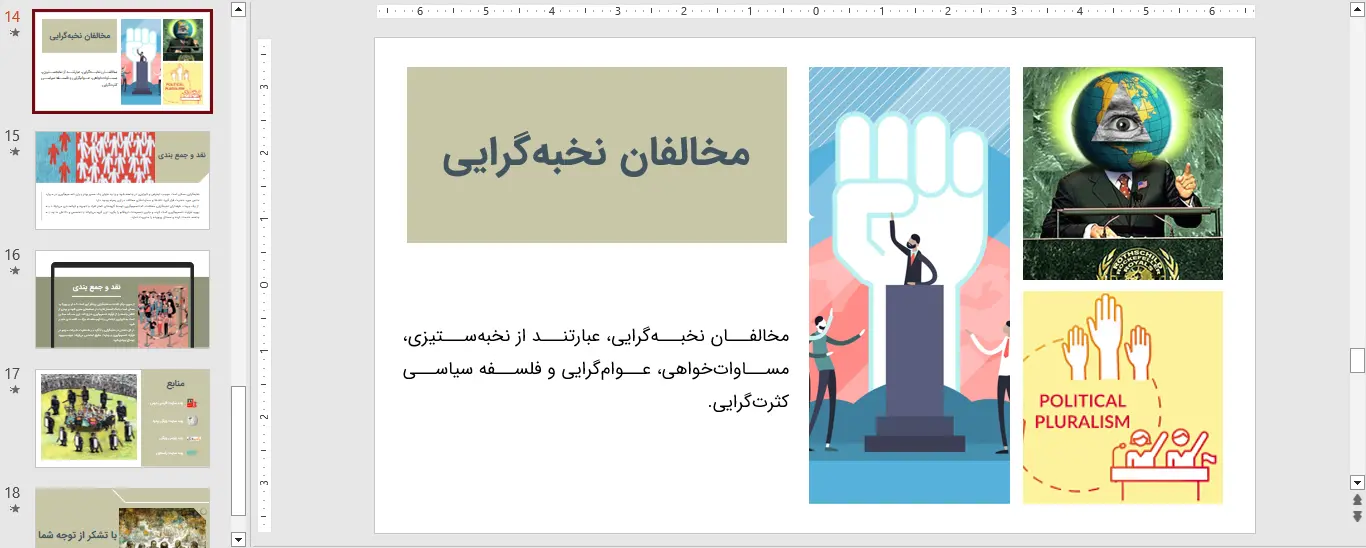Click the animation star under slide 17

[x=14, y=390]
